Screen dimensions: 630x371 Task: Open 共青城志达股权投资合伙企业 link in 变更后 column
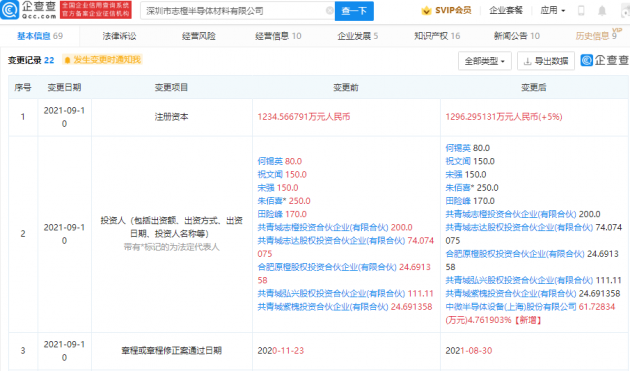pos(520,228)
